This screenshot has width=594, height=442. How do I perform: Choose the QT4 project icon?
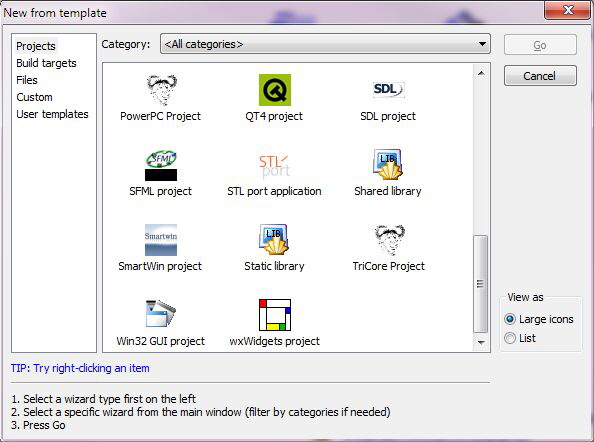point(275,90)
